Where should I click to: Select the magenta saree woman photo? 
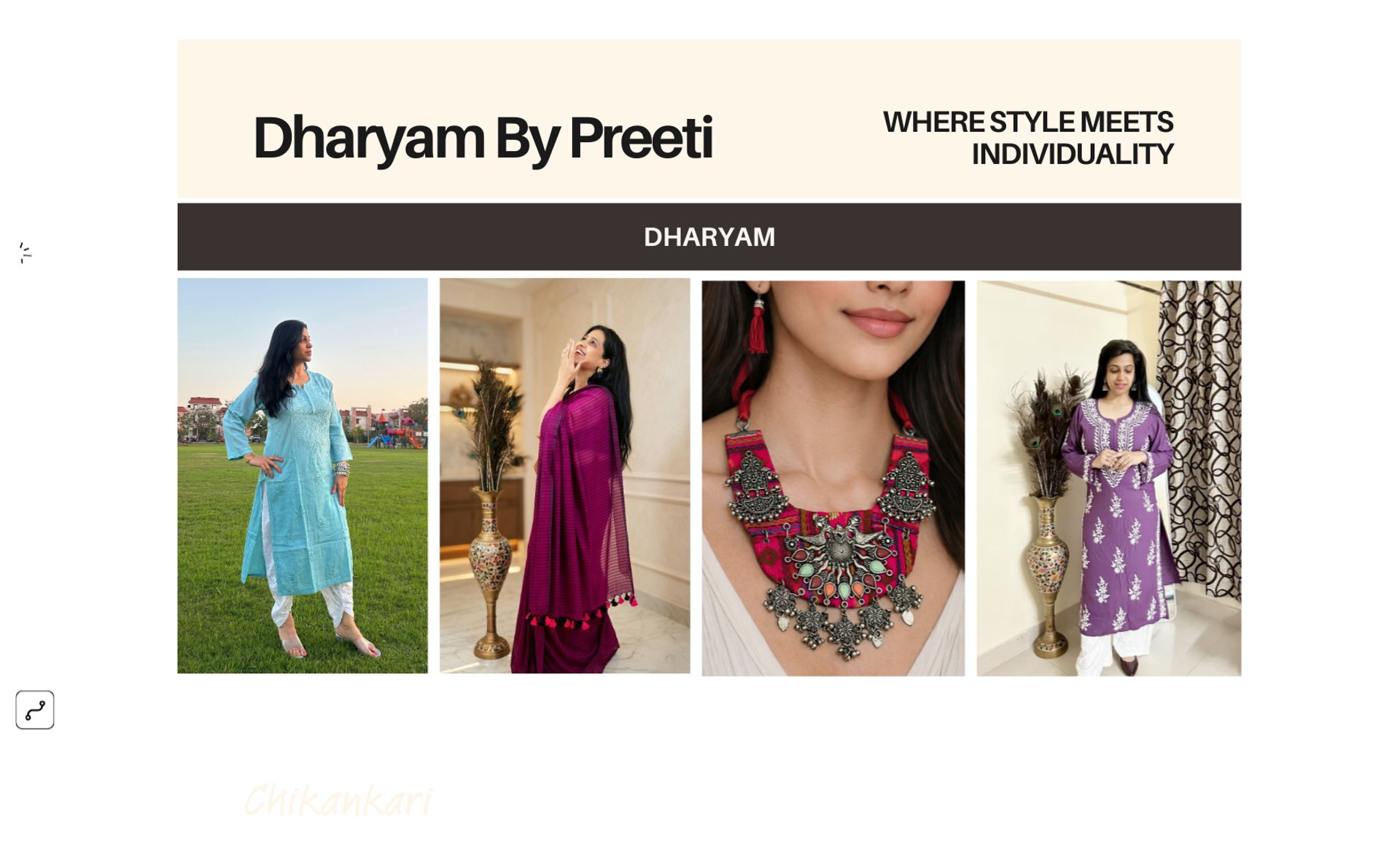coord(564,476)
